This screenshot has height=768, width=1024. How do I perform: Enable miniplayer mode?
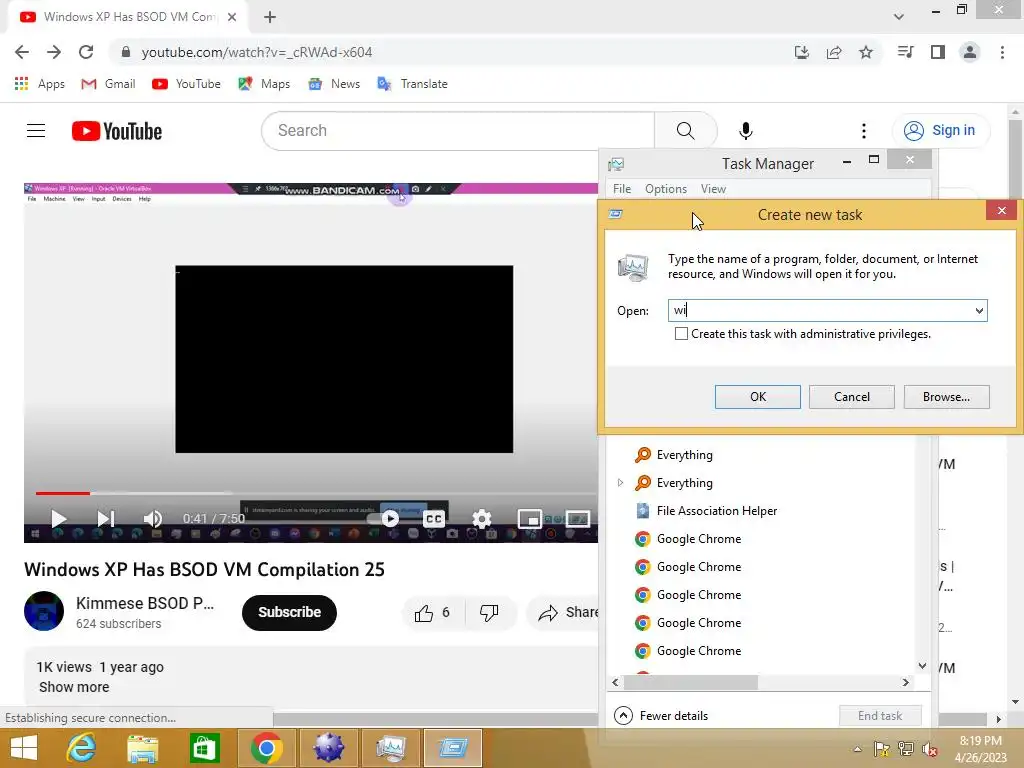530,519
